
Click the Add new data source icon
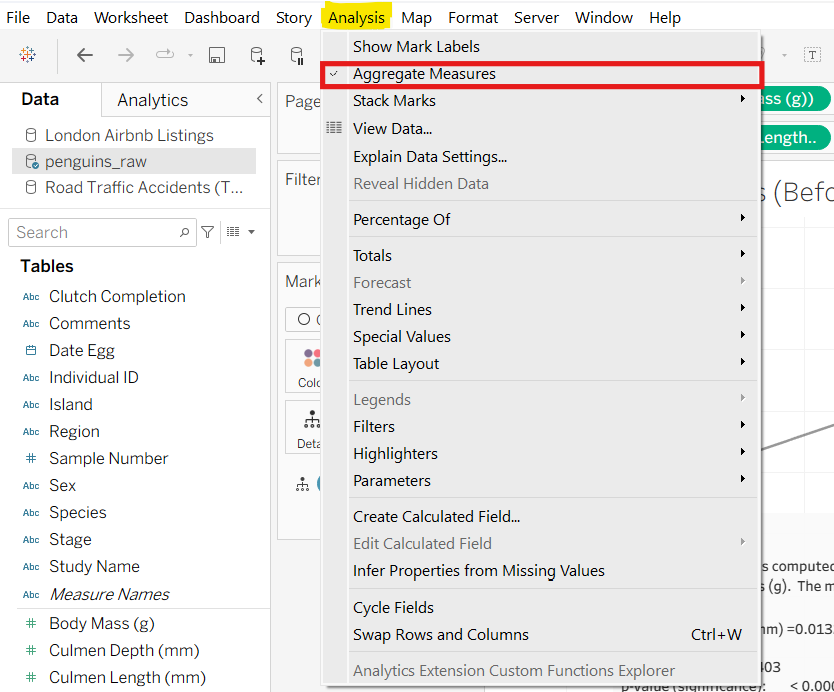(x=257, y=55)
